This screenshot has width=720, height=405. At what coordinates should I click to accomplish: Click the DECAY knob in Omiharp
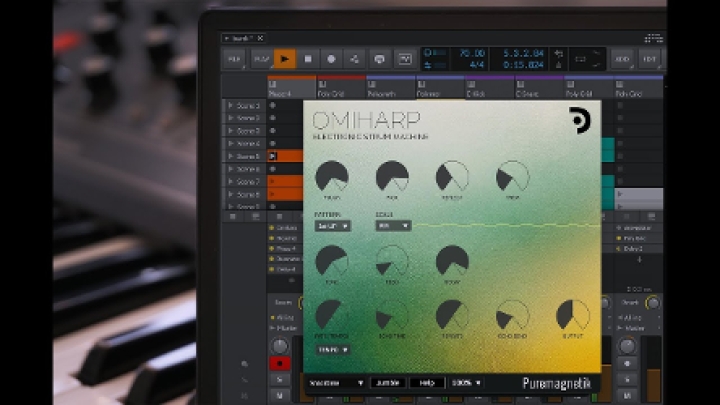click(x=452, y=261)
